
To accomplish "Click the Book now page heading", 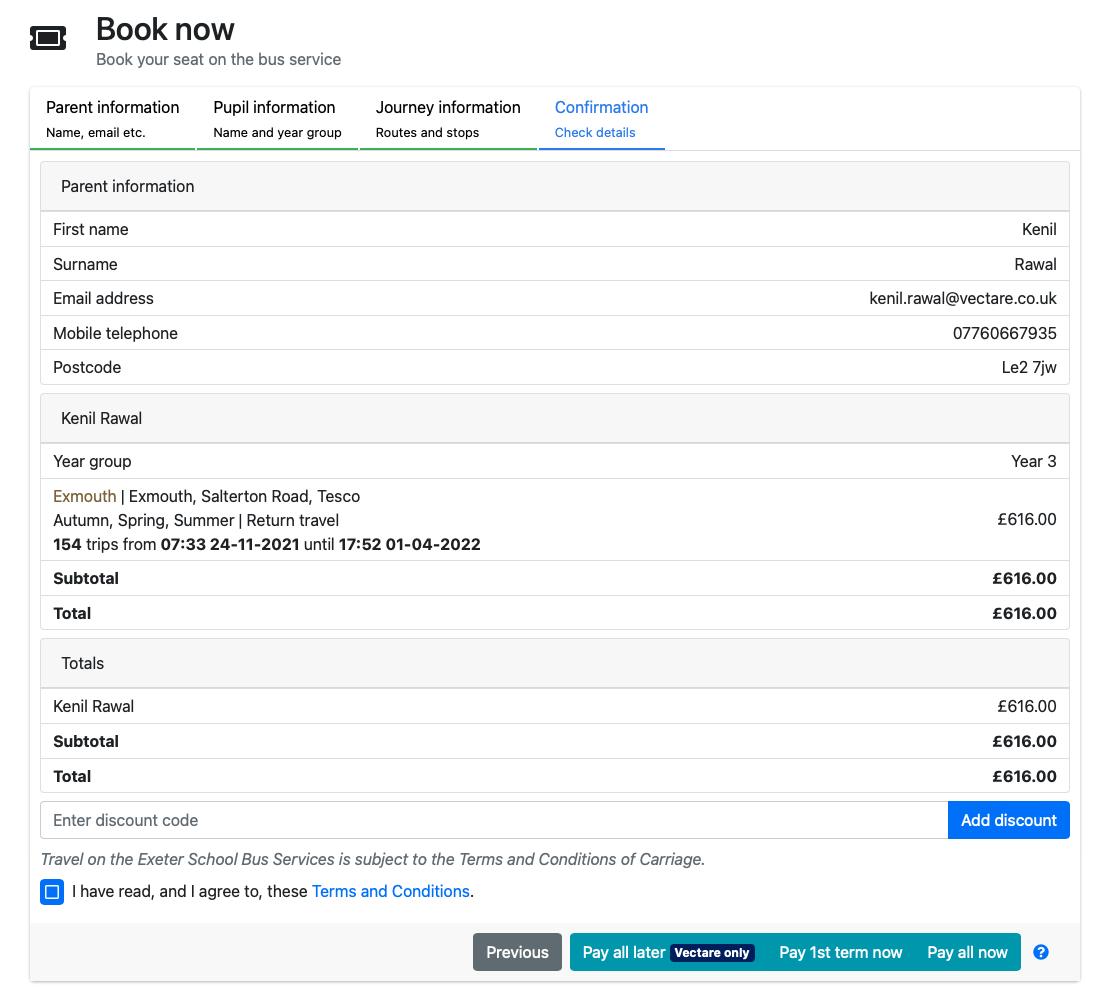I will click(x=165, y=29).
